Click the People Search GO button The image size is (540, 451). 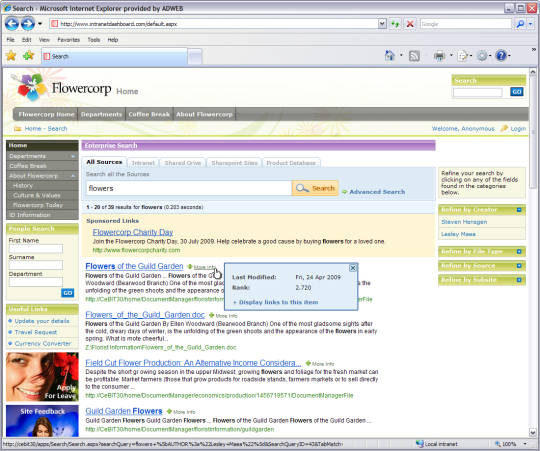click(68, 293)
